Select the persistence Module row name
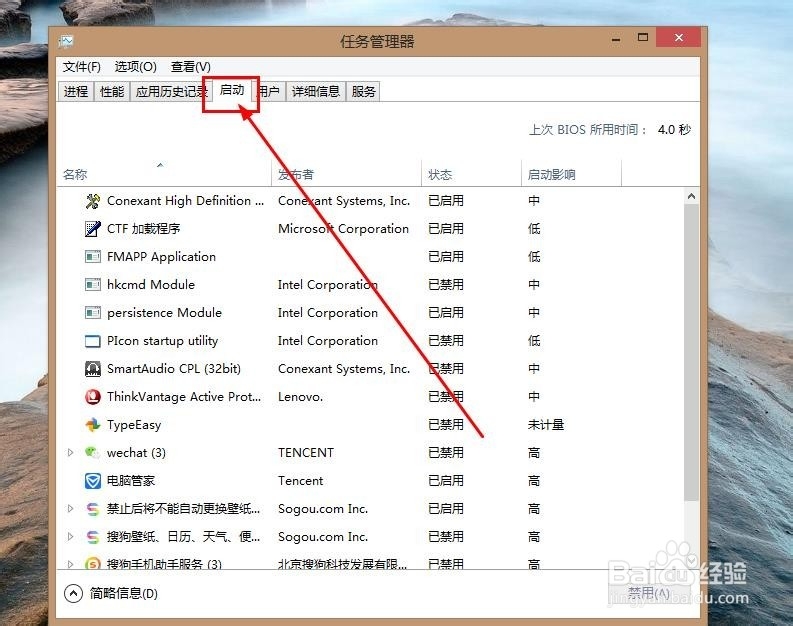Screen dimensions: 793x626 pos(164,312)
